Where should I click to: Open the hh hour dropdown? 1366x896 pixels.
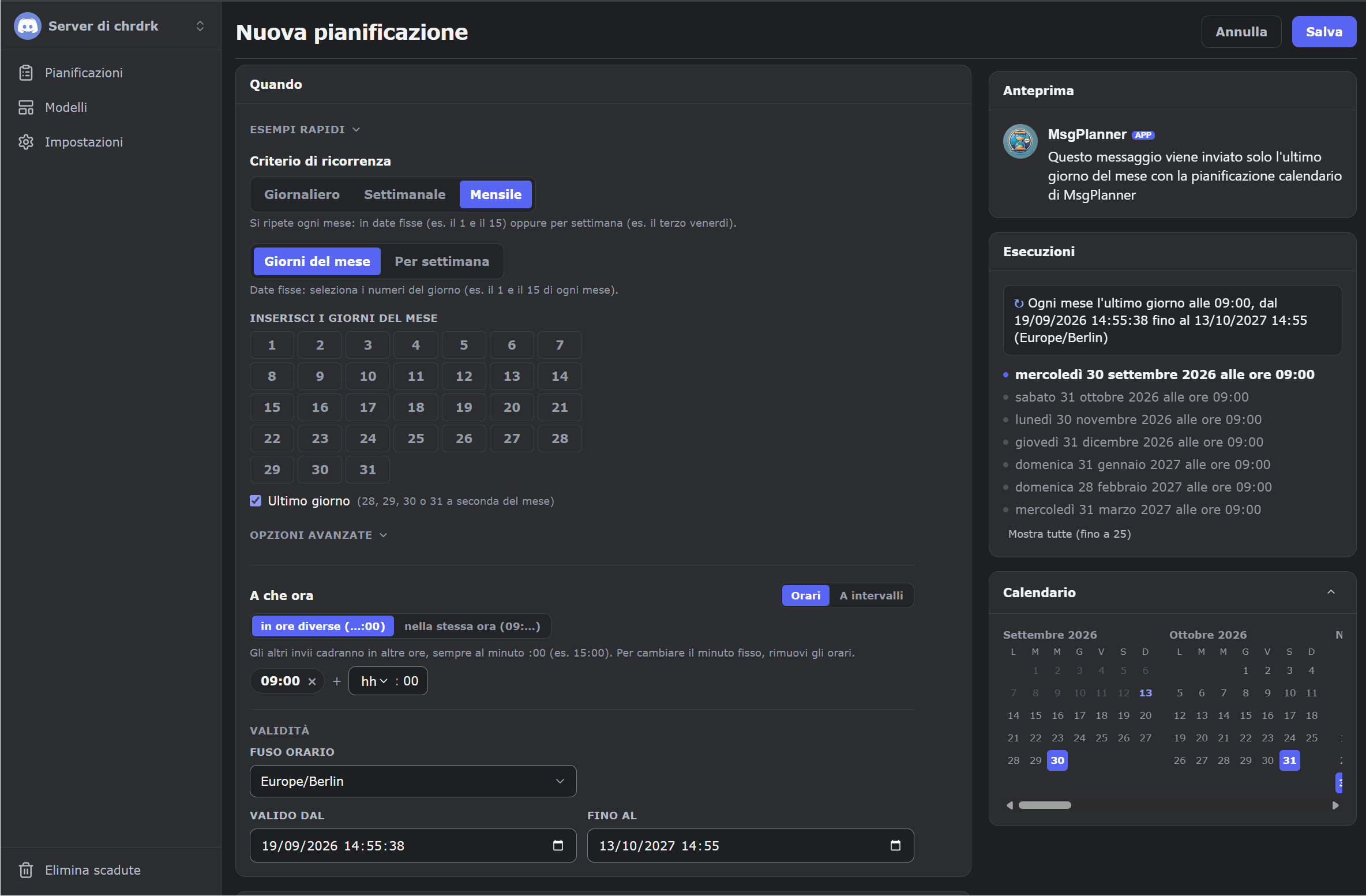point(374,681)
